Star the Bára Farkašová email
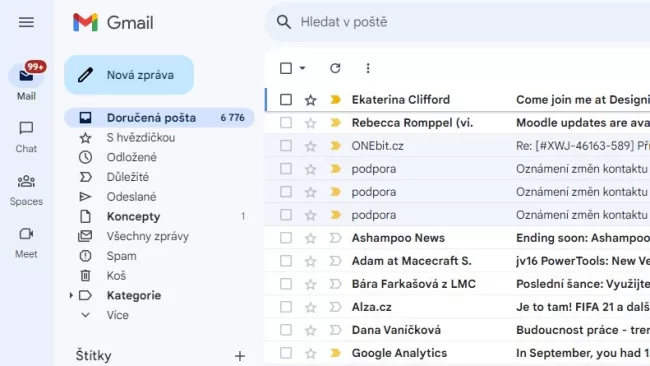Screen dimensions: 650x366 click(310, 284)
